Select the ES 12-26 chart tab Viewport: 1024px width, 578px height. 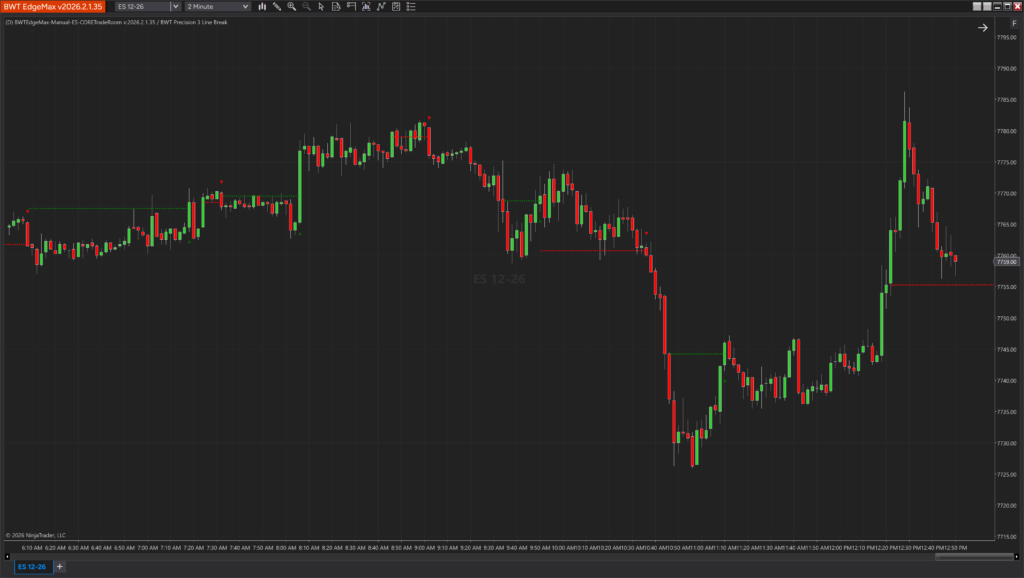coord(33,567)
